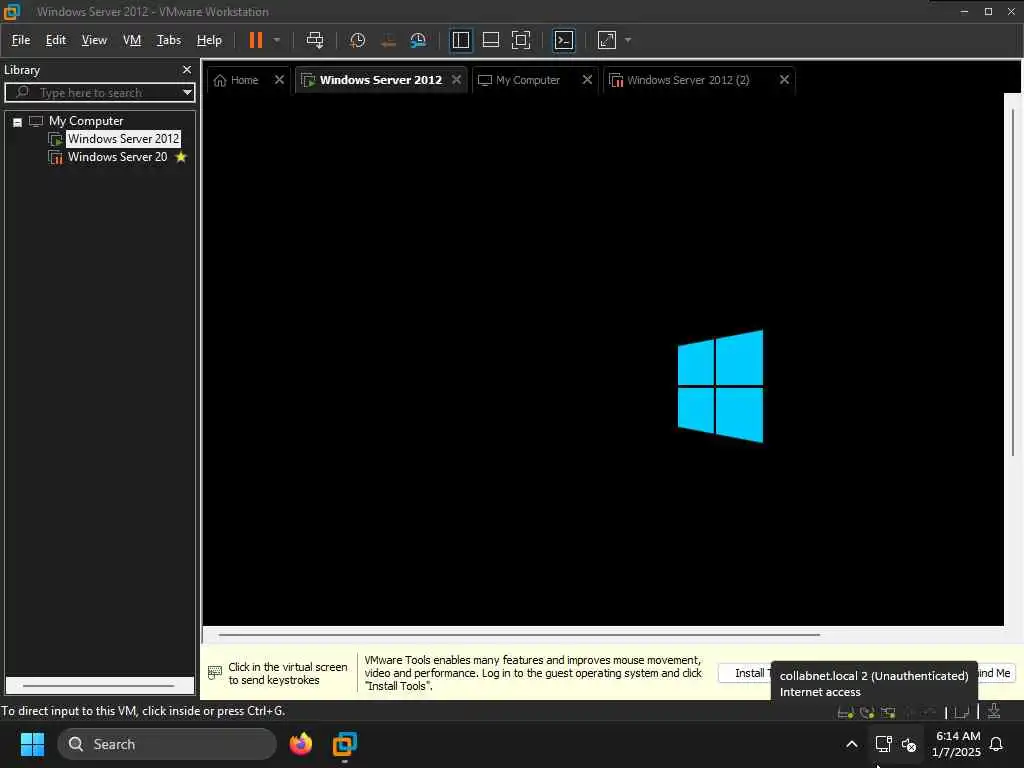Toggle the thumbnail bar view

coord(490,40)
